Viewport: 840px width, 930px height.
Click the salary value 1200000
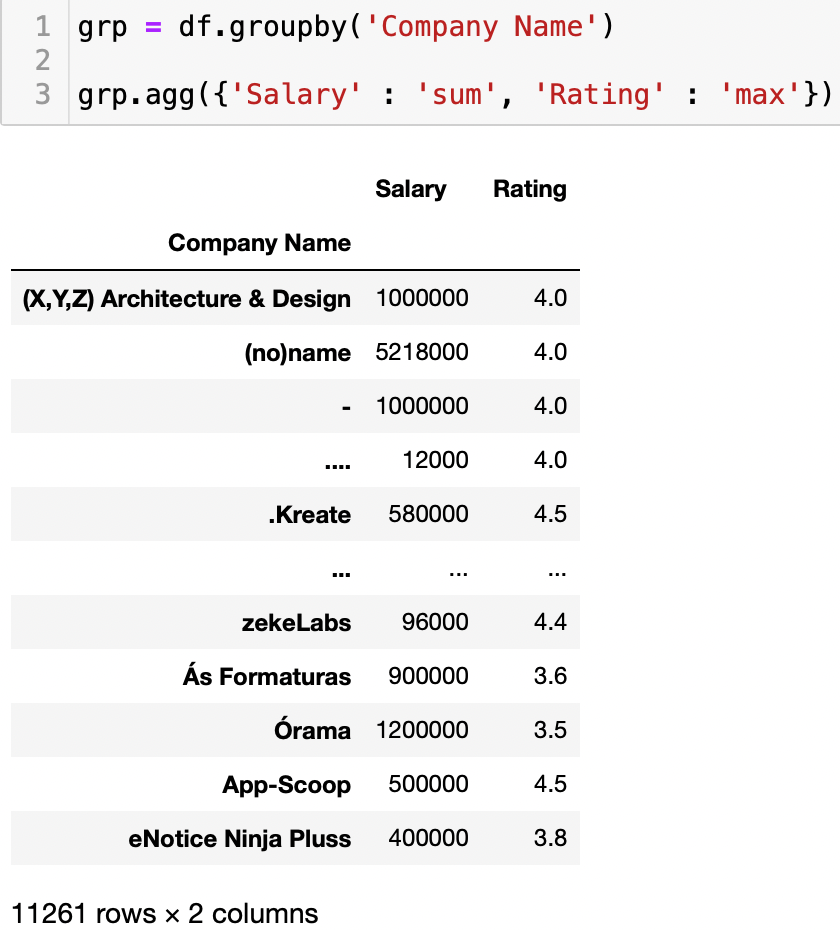tap(422, 730)
